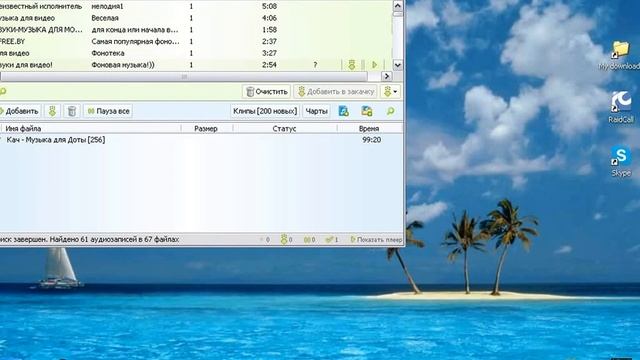Viewport: 640px width, 360px height.
Task: Click search magnifier icon left of Очистить row
Action: 2,91
